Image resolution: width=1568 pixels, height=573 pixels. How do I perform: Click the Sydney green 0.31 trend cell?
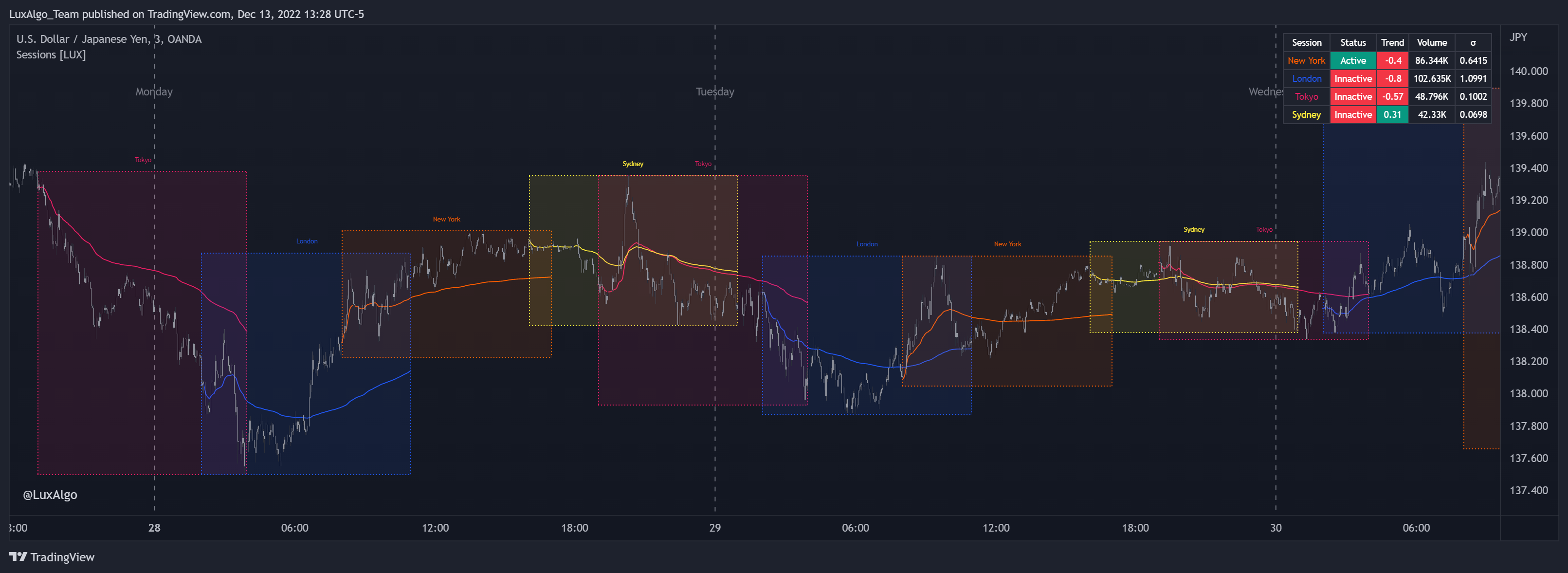(1392, 114)
